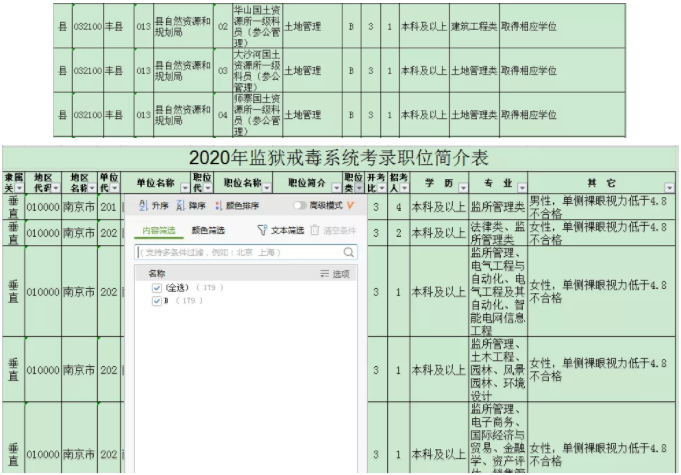Click the position code 02 cell
Viewport: 681px width, 475px height.
tap(223, 26)
